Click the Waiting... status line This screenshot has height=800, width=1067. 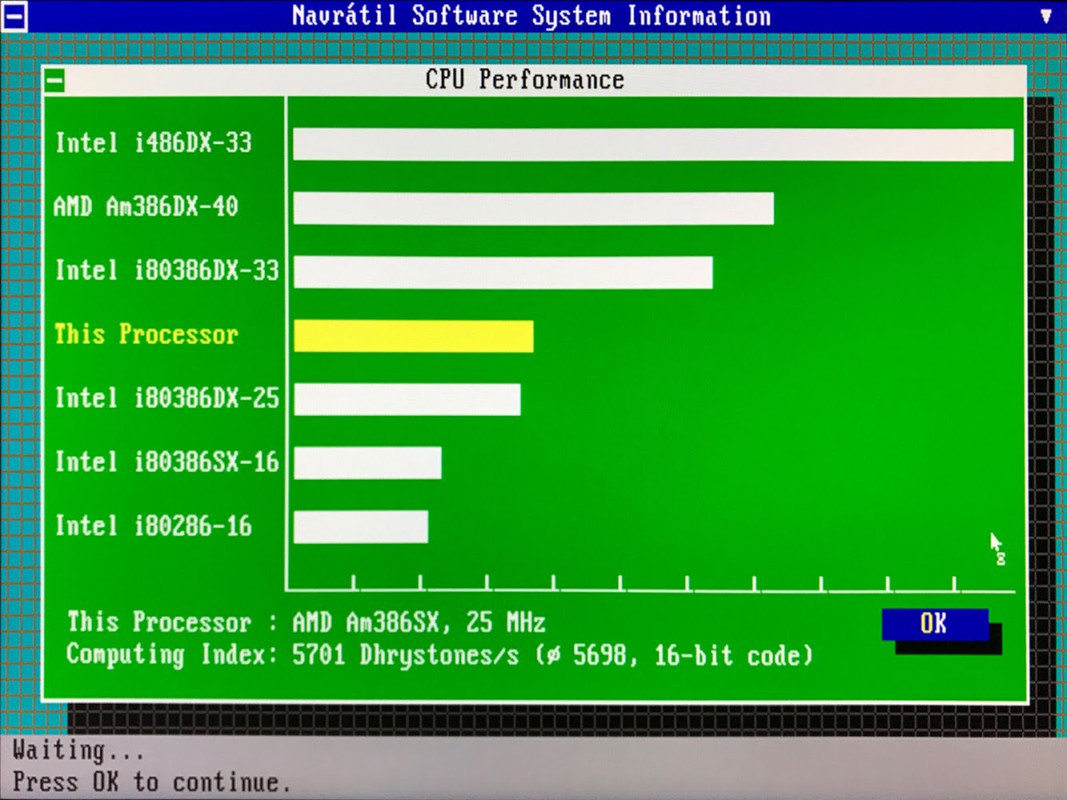[x=78, y=750]
